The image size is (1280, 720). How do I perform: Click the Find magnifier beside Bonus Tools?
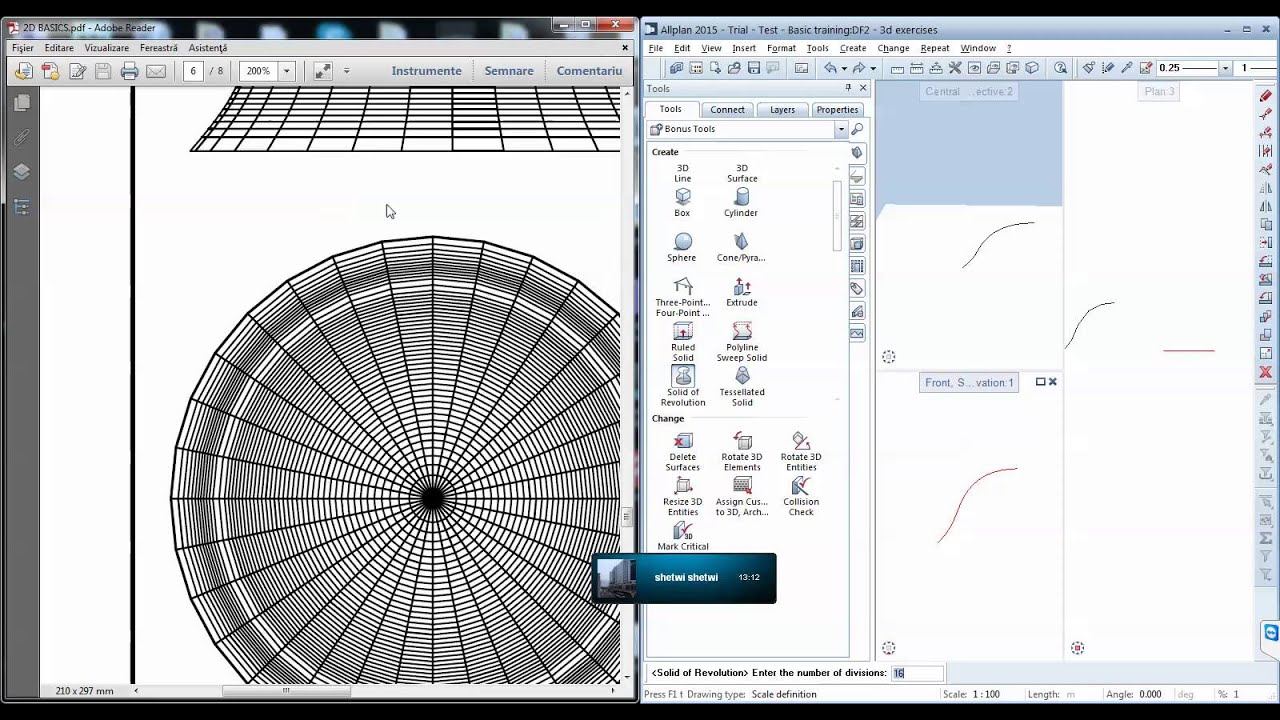point(857,129)
